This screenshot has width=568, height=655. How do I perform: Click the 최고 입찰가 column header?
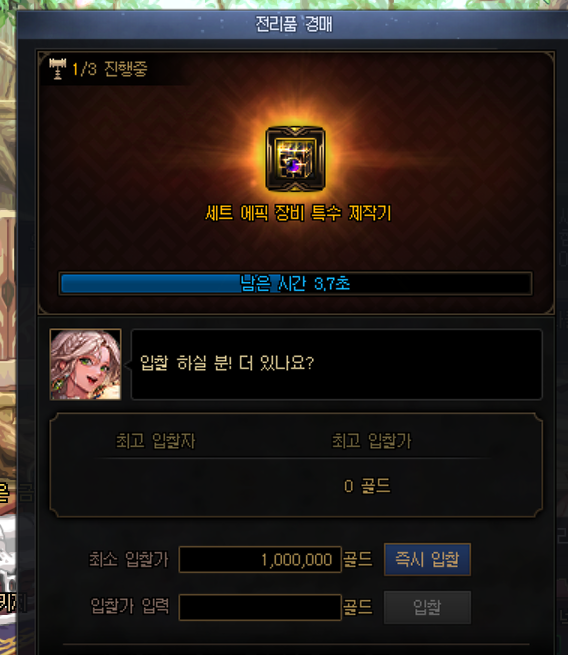(371, 441)
